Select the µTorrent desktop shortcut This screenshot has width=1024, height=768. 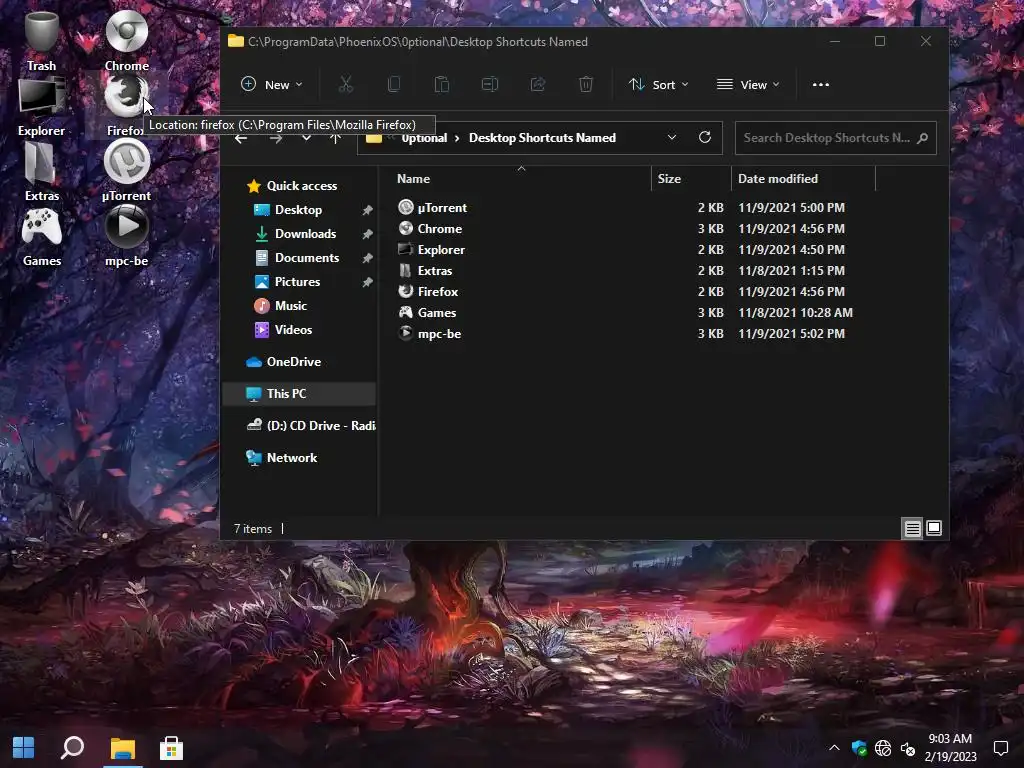127,171
